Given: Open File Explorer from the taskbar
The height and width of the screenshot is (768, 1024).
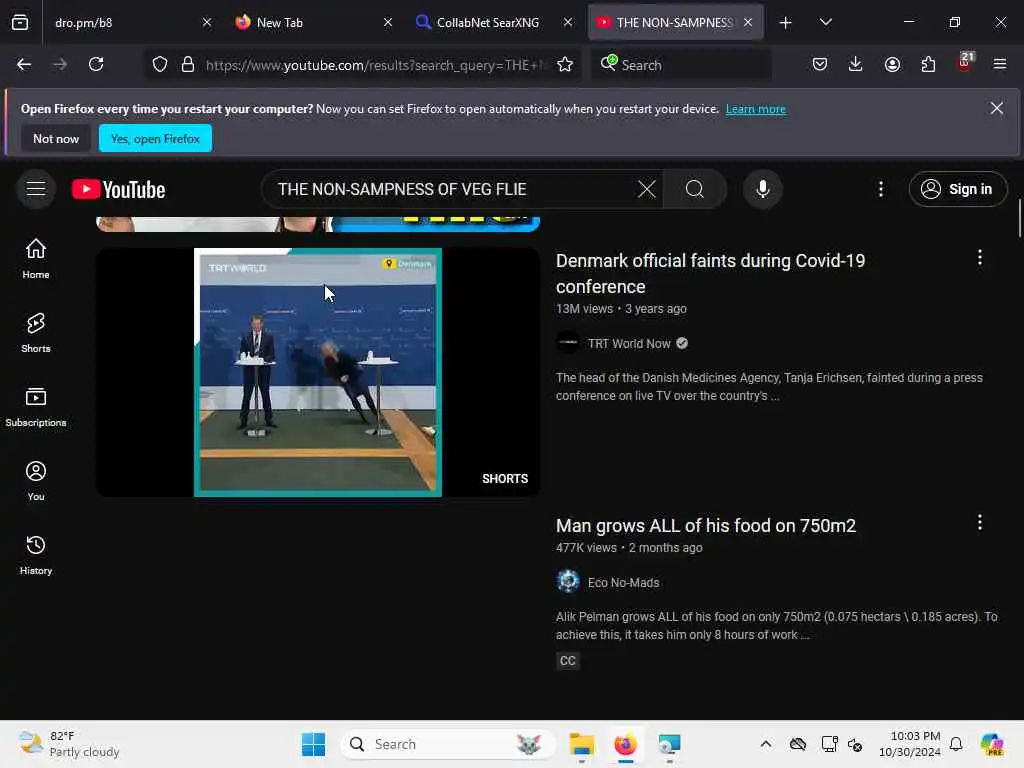Looking at the screenshot, I should (581, 744).
